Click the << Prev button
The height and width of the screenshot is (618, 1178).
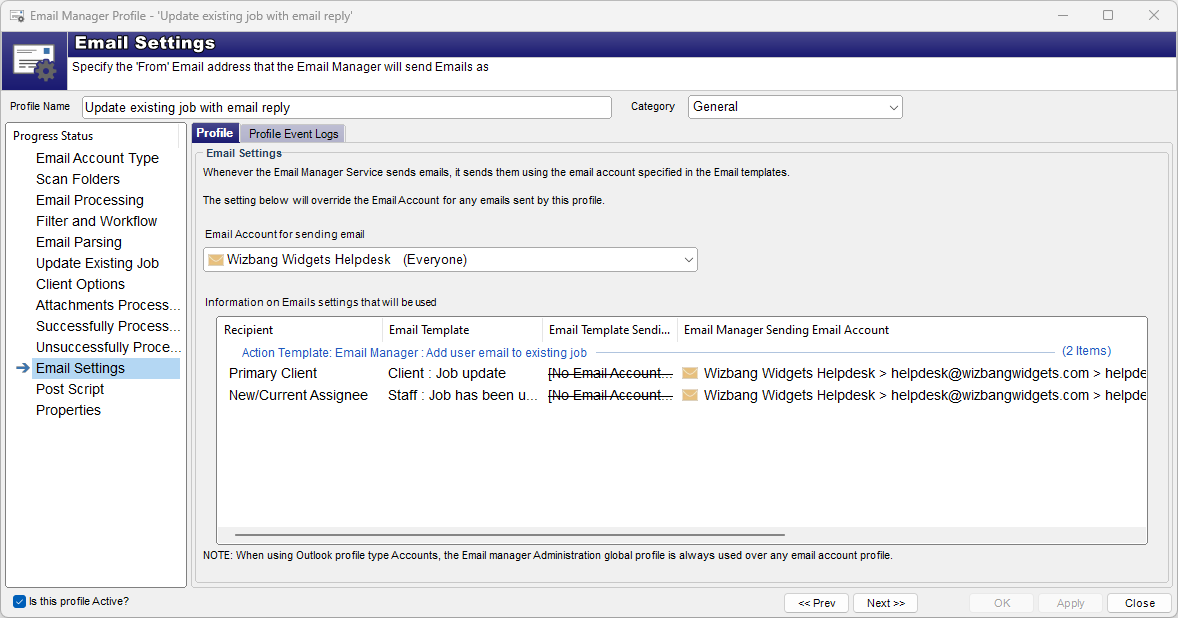click(817, 603)
